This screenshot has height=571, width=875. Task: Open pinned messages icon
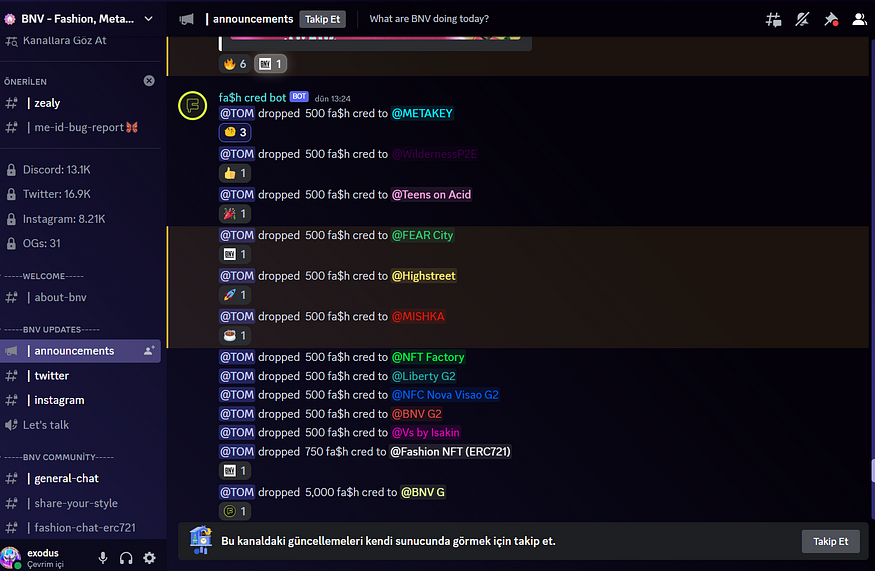[831, 20]
